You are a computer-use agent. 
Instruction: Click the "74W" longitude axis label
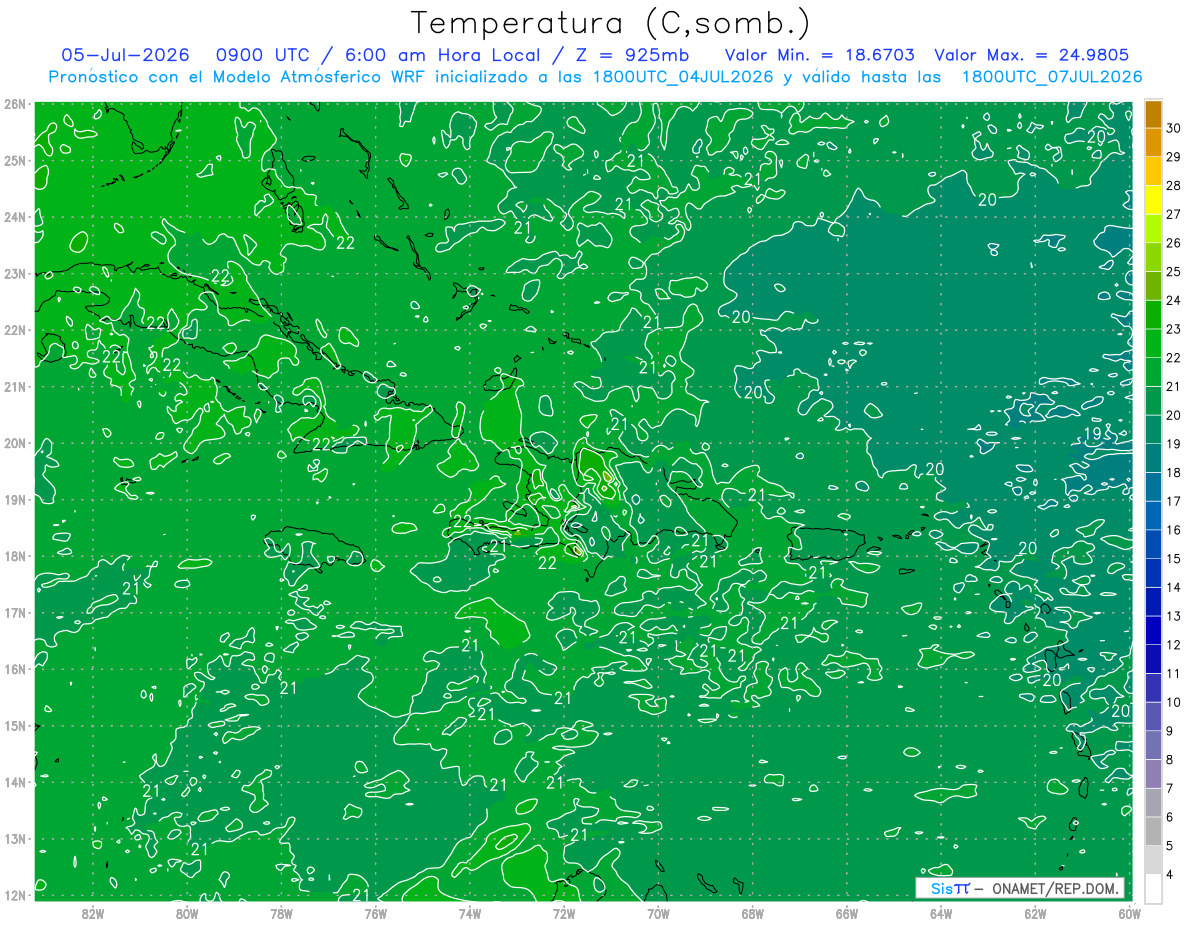[469, 913]
